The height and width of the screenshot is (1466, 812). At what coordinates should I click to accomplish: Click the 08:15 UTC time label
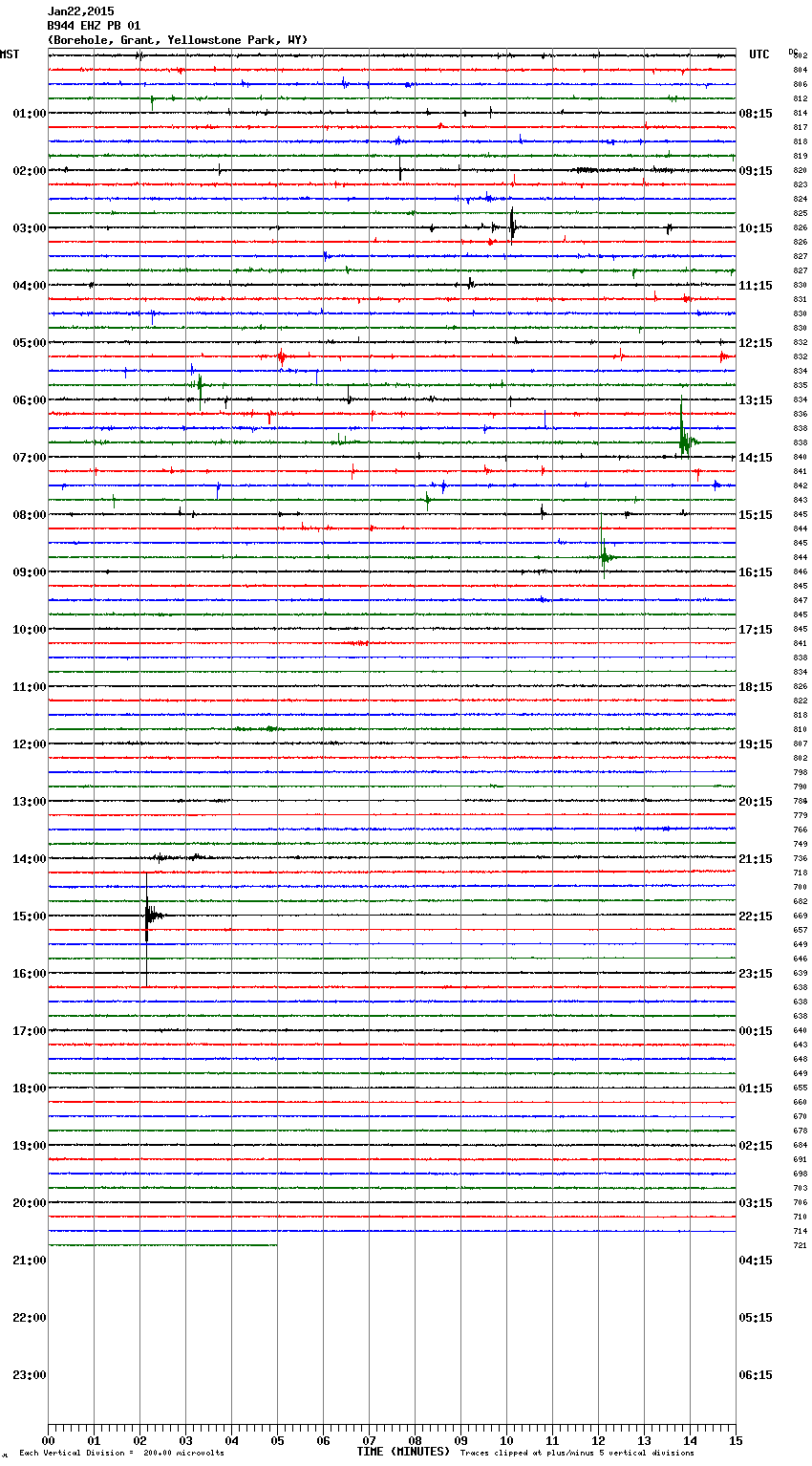pyautogui.click(x=756, y=114)
